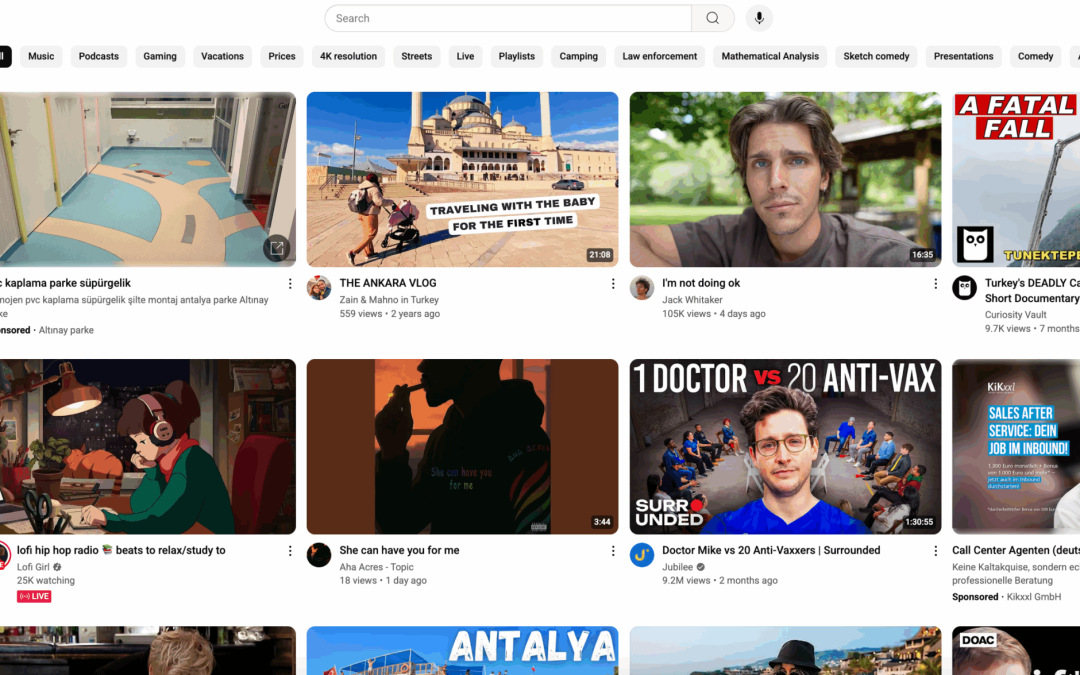Open options menu for THE ANKARA VLOG

pyautogui.click(x=613, y=284)
